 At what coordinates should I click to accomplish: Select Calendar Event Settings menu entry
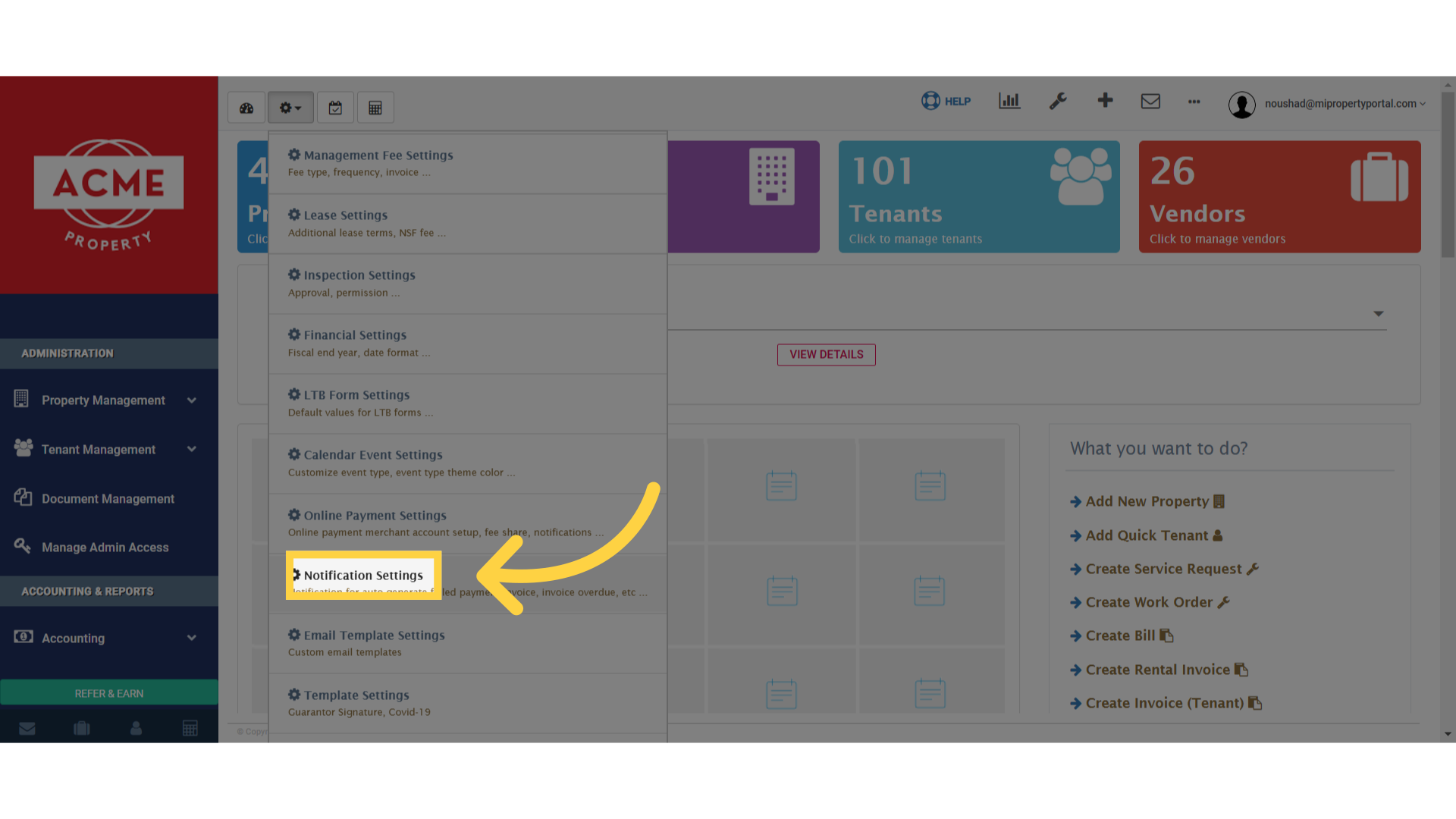(468, 463)
